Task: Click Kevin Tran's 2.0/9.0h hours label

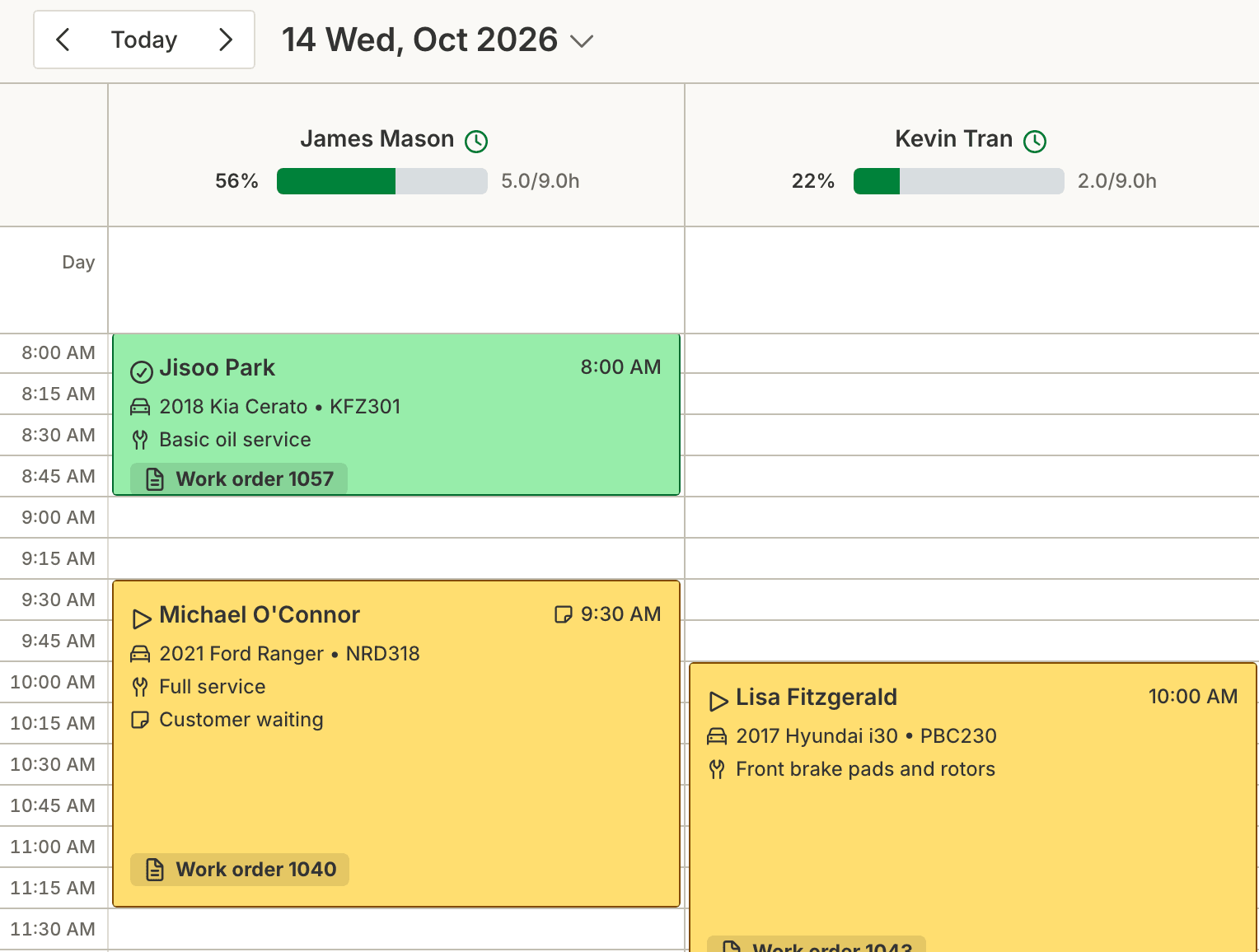Action: 1117,181
